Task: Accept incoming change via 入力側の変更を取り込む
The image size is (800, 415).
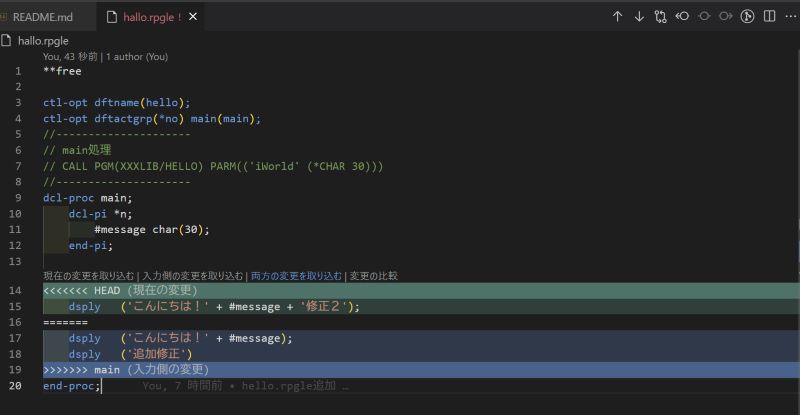Action: pos(193,276)
